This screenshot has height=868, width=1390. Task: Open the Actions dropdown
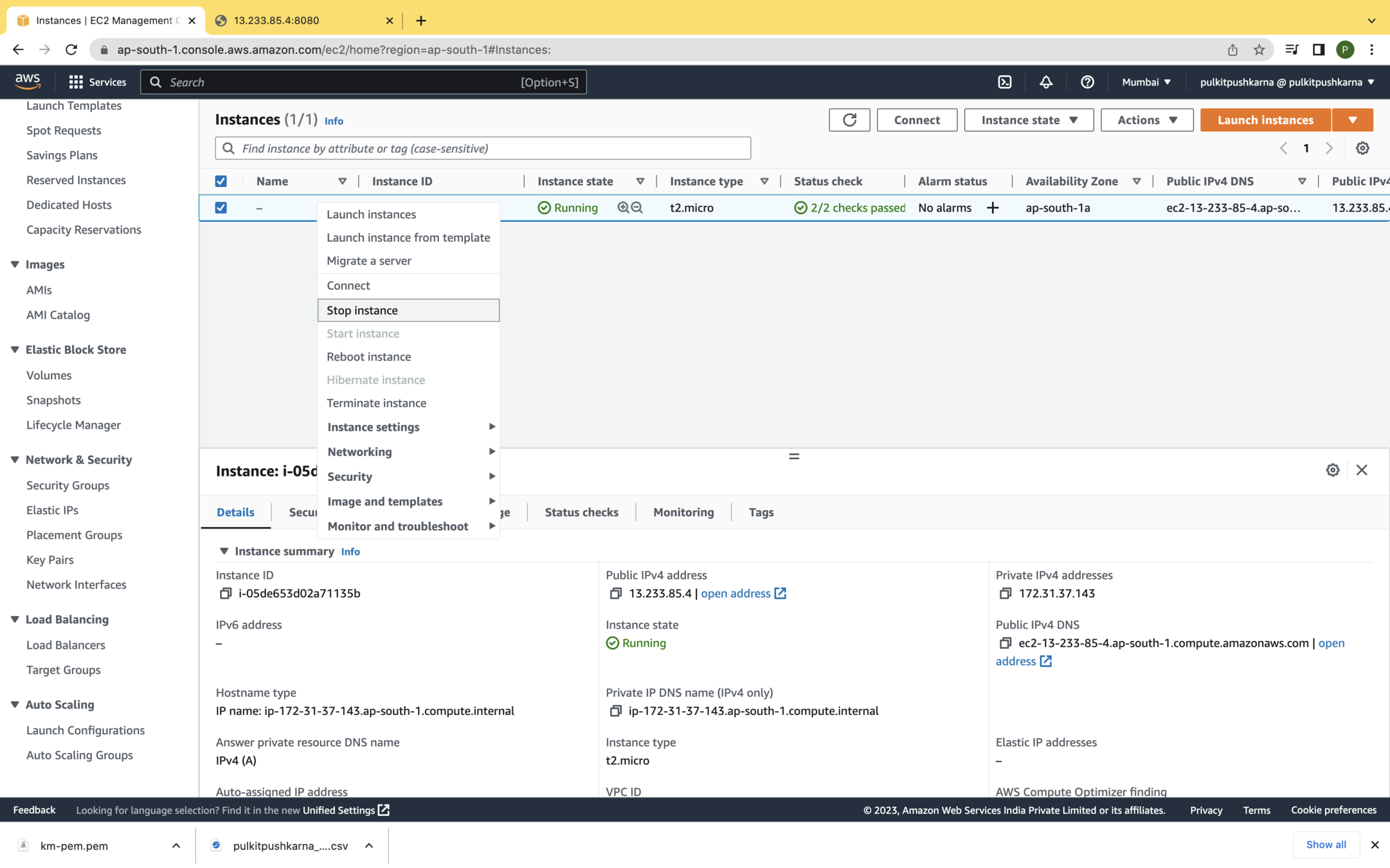1146,120
